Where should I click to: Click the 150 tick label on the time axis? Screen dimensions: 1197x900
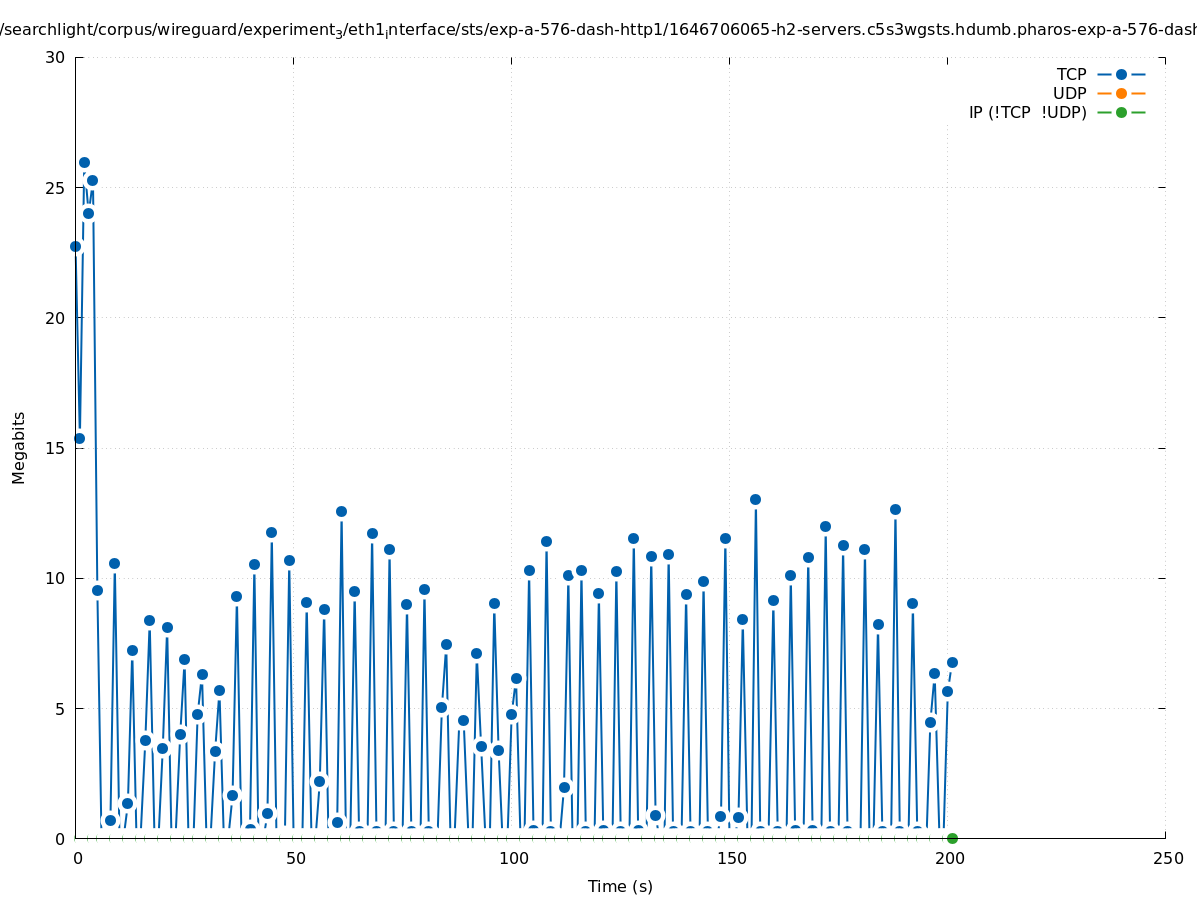pos(731,859)
